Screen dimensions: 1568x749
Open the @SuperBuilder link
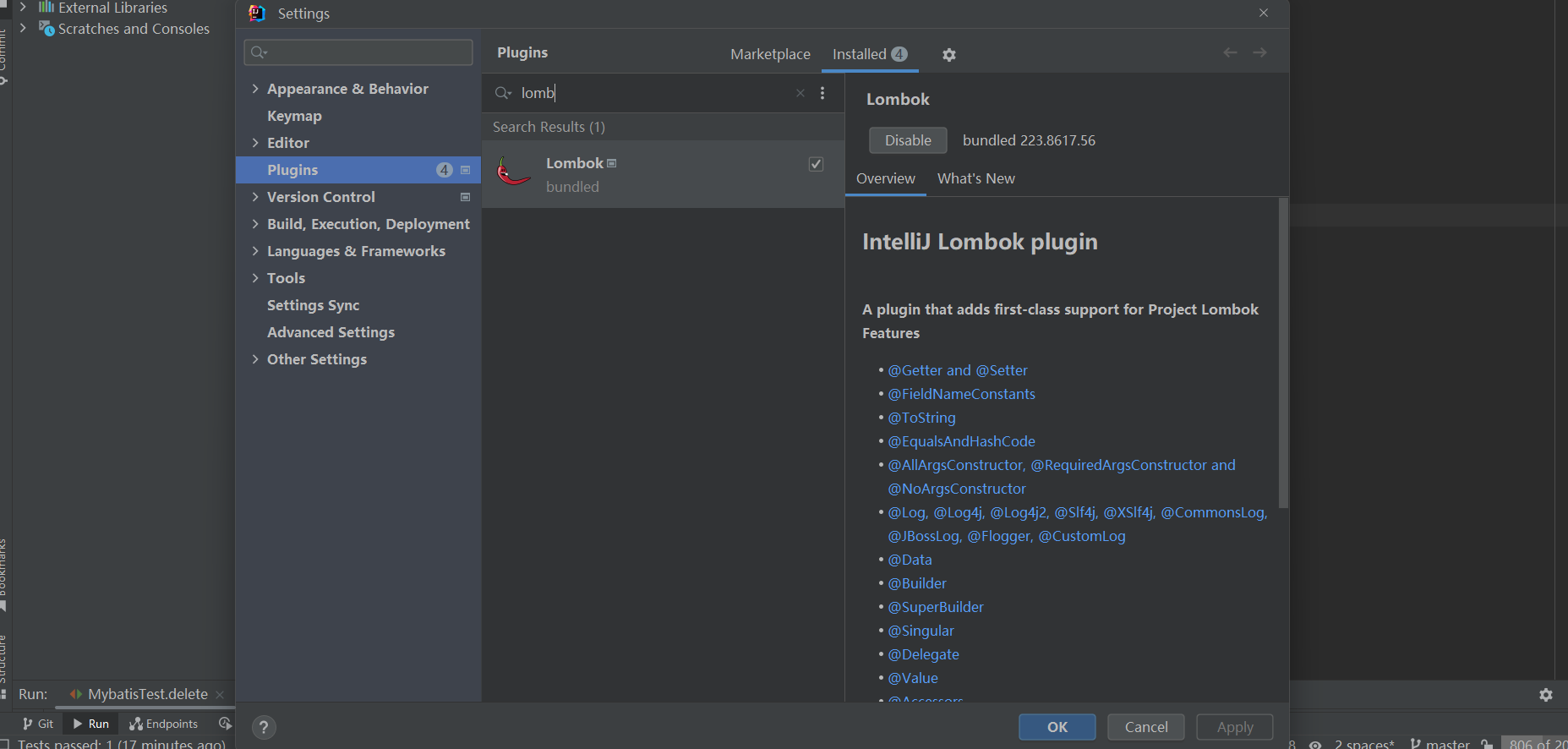(x=936, y=607)
